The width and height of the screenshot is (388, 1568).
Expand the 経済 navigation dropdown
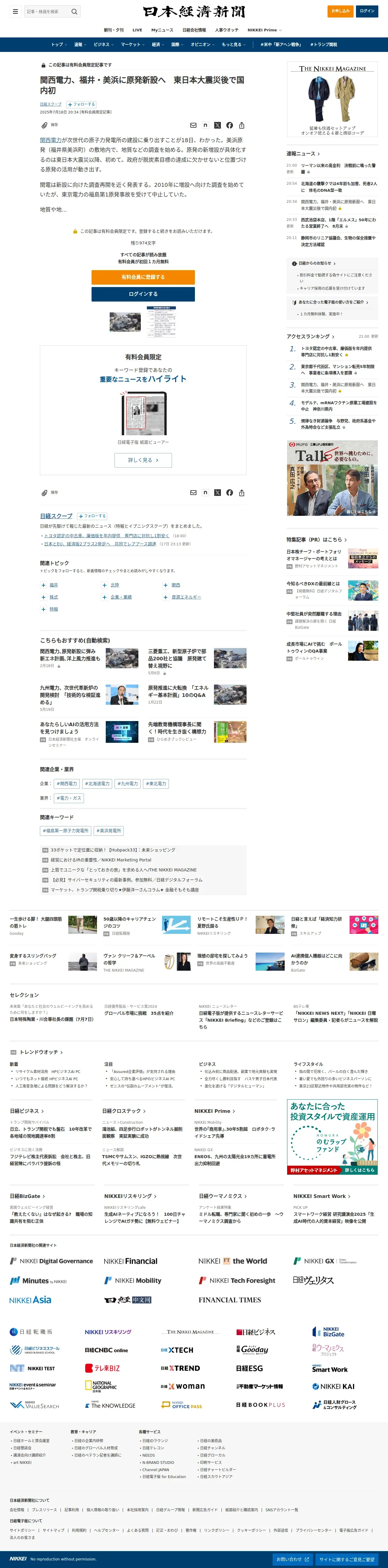[158, 44]
